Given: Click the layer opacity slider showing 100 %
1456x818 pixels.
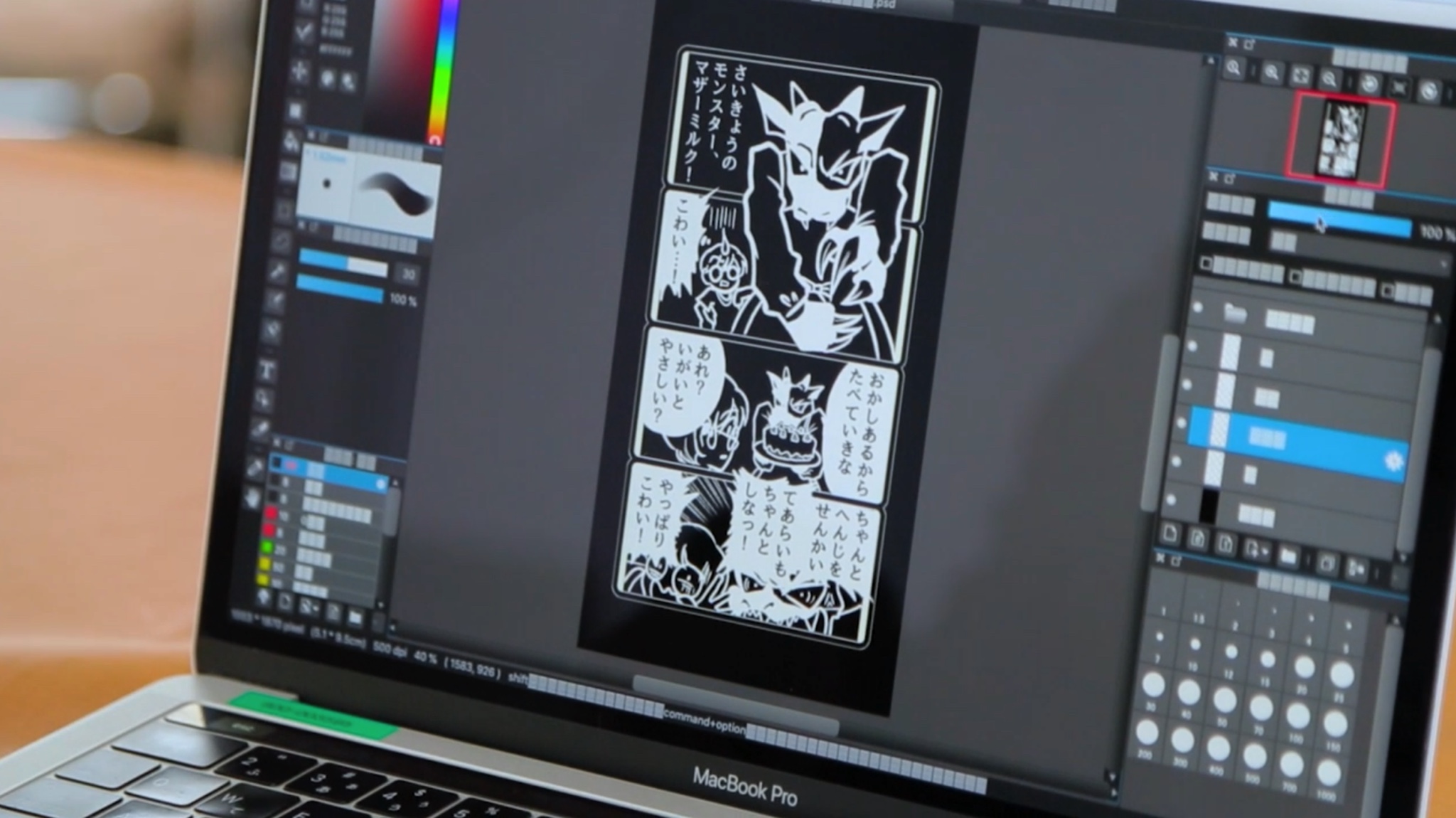Looking at the screenshot, I should click(x=1339, y=222).
